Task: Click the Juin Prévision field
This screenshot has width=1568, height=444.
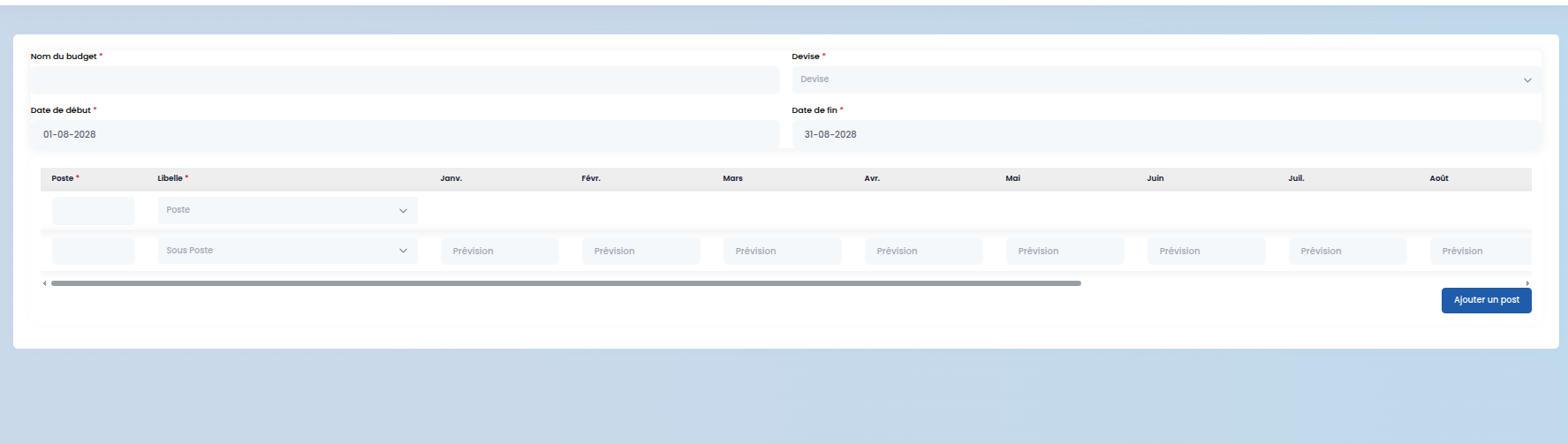Action: [x=1207, y=251]
